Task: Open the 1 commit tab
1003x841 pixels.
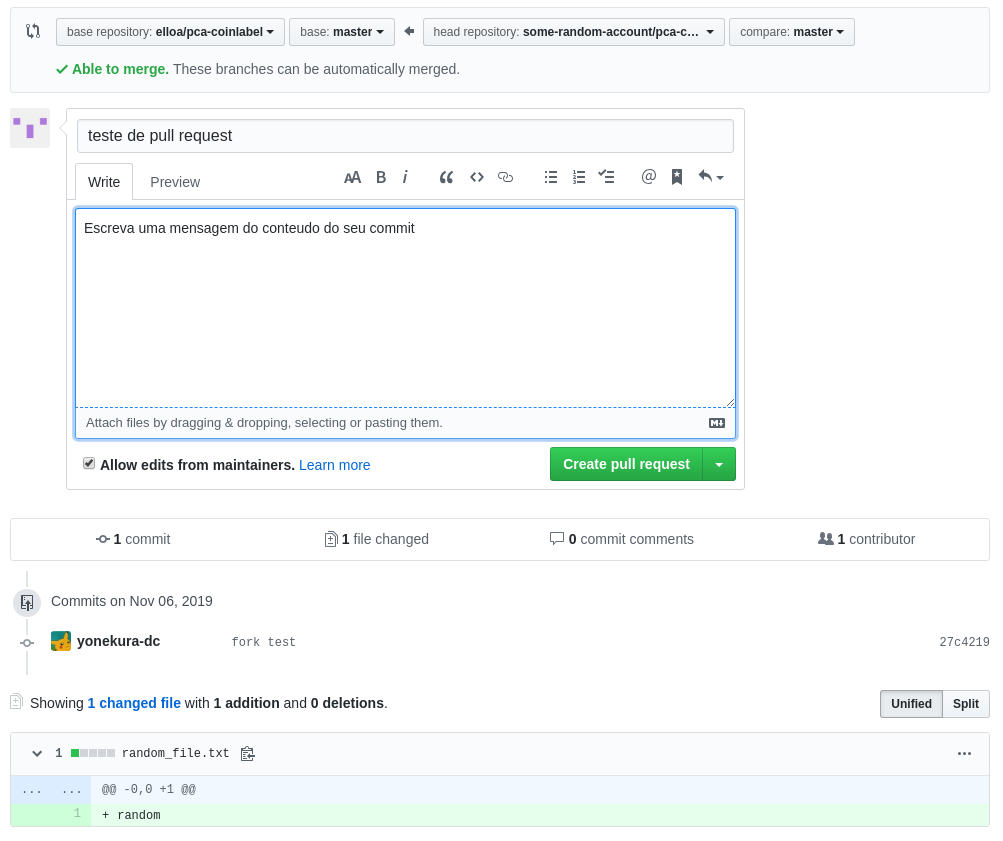Action: pyautogui.click(x=133, y=540)
